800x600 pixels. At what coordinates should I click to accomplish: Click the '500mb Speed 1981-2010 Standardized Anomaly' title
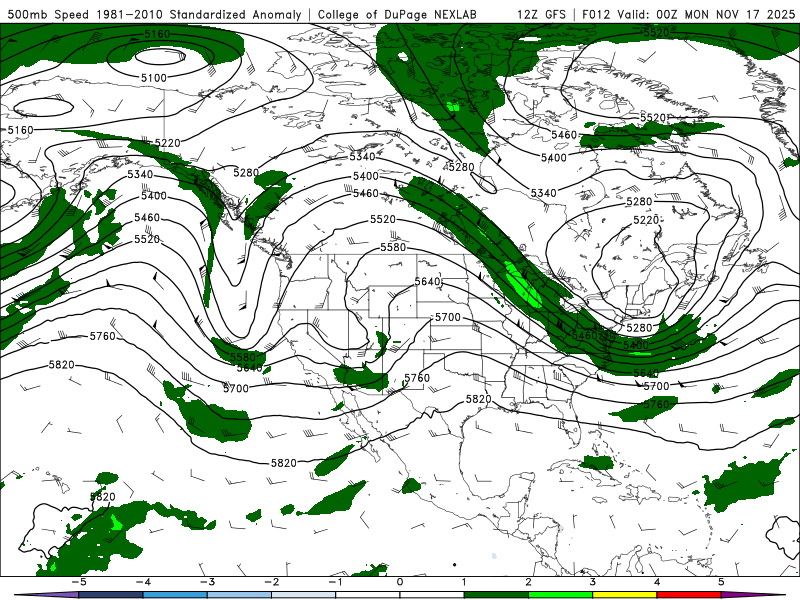coord(155,14)
